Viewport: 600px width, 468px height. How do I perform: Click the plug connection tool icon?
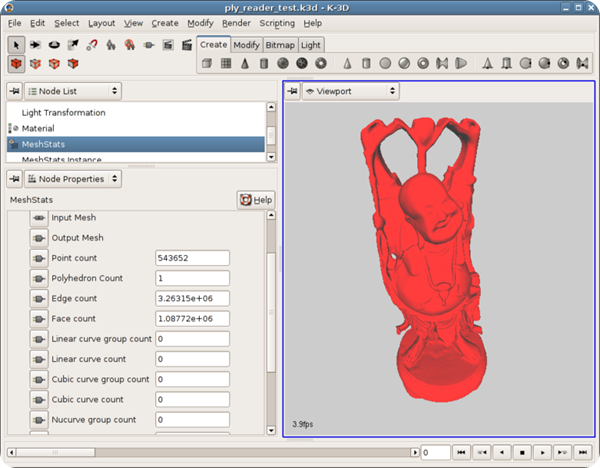[x=149, y=45]
